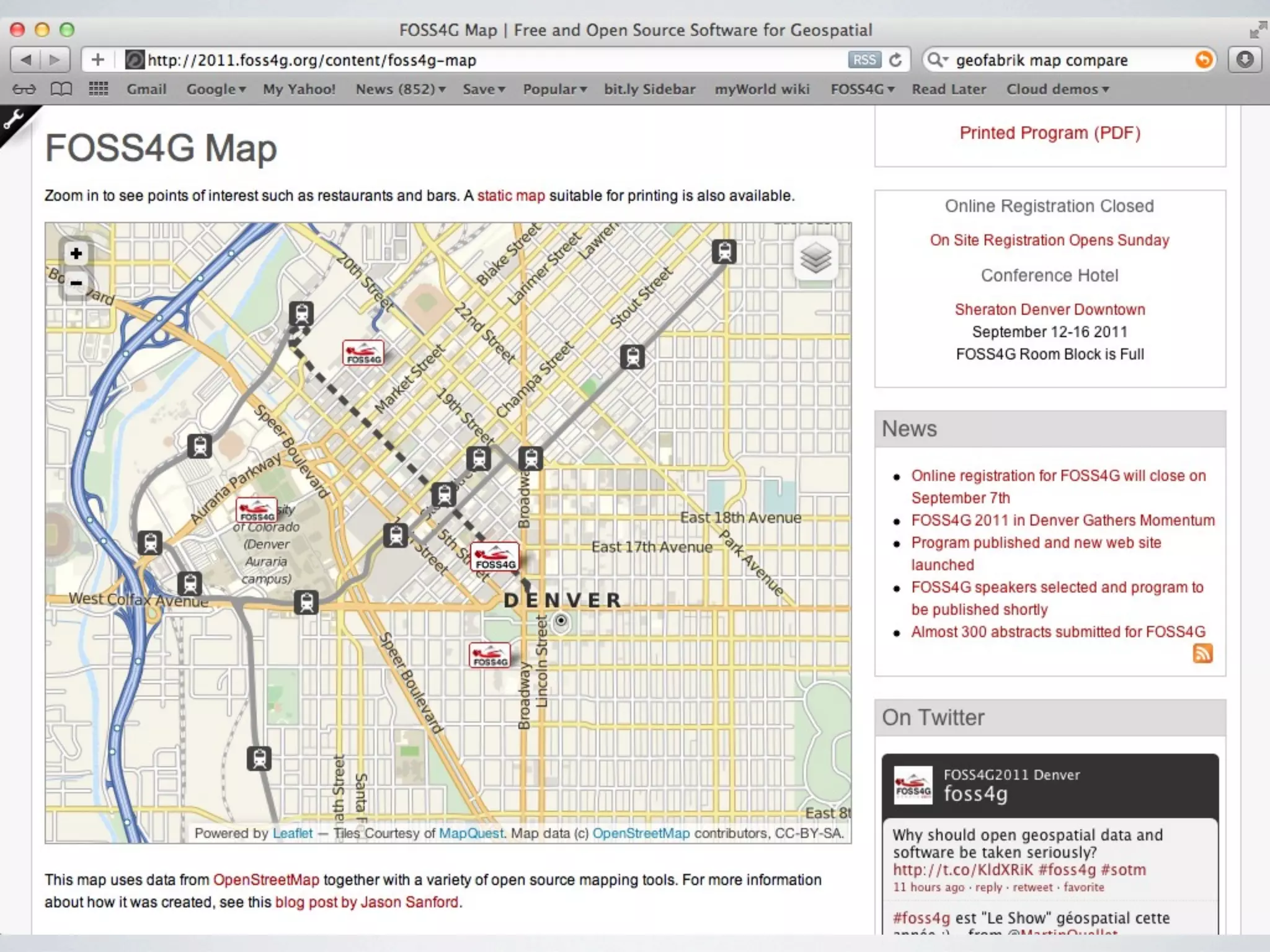The height and width of the screenshot is (952, 1270).
Task: Click the map zoom out minus button
Action: (x=76, y=283)
